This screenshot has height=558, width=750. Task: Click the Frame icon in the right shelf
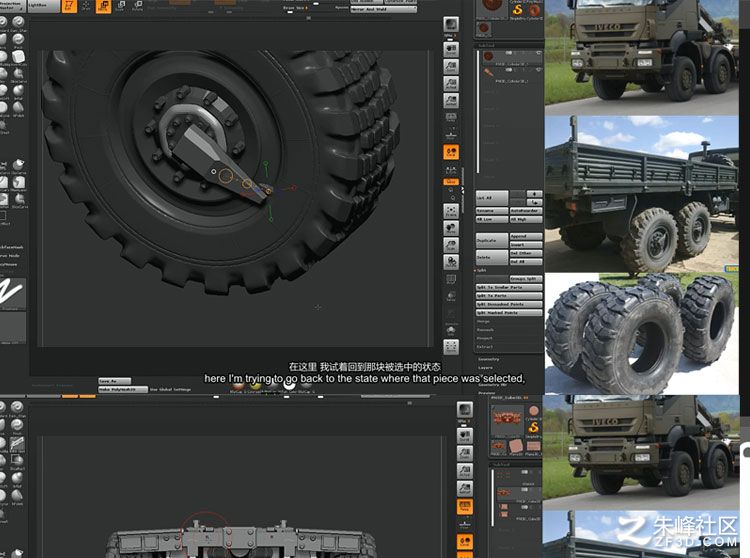[451, 211]
